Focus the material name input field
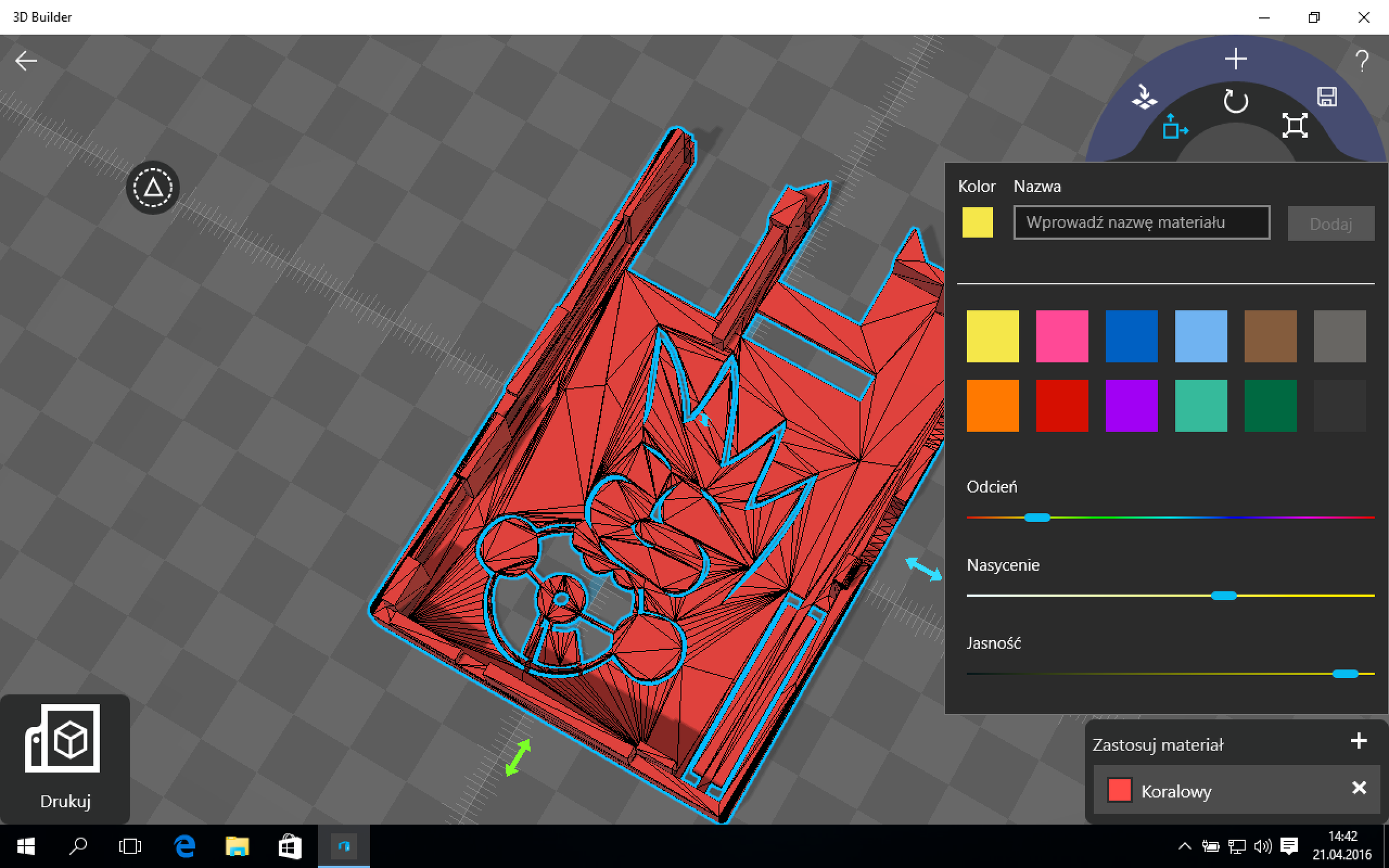Viewport: 1389px width, 868px height. coord(1141,222)
